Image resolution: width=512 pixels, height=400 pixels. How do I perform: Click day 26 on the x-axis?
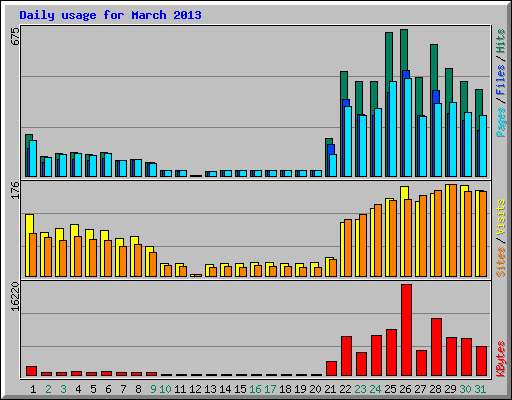click(x=405, y=389)
